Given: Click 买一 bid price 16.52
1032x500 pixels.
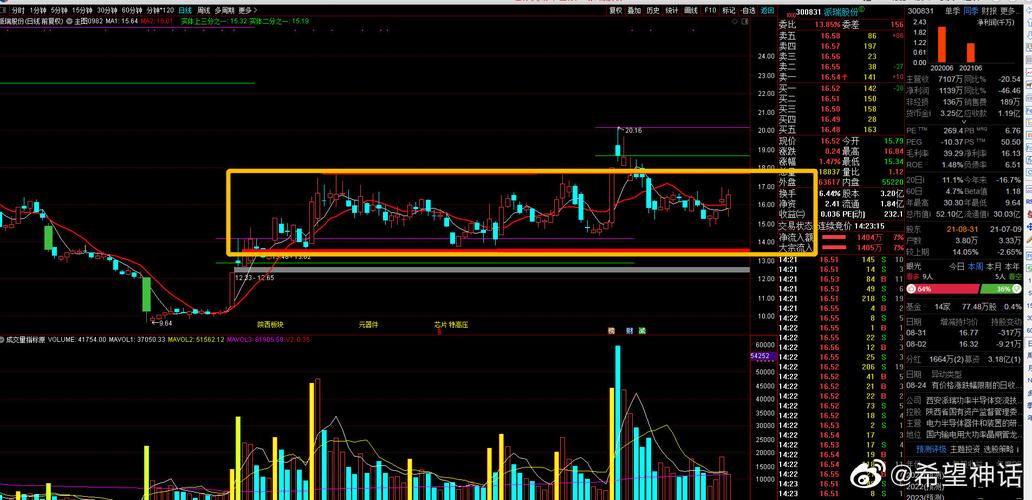Looking at the screenshot, I should pos(829,88).
